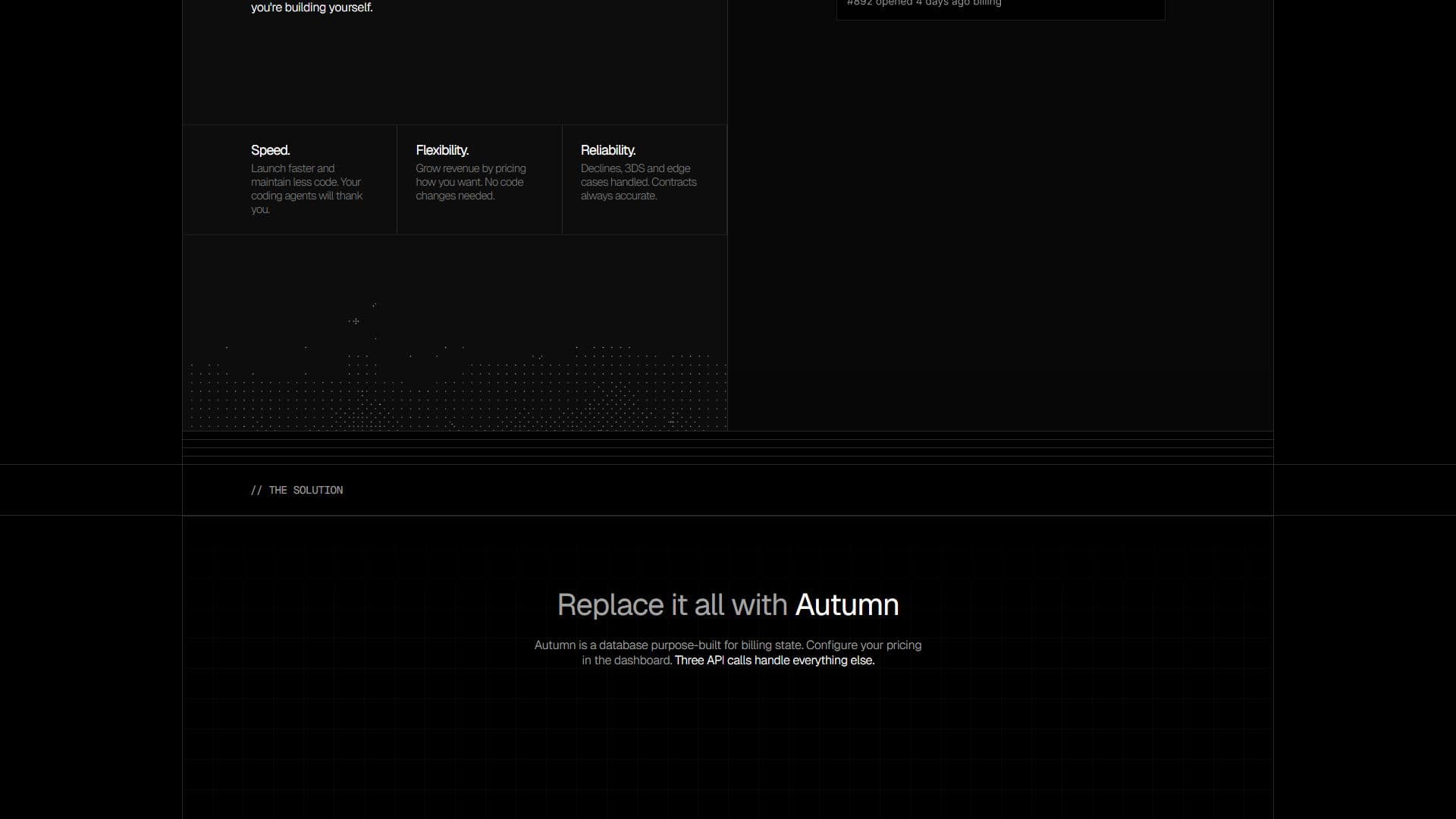Click the Speed. heading

coord(270,150)
